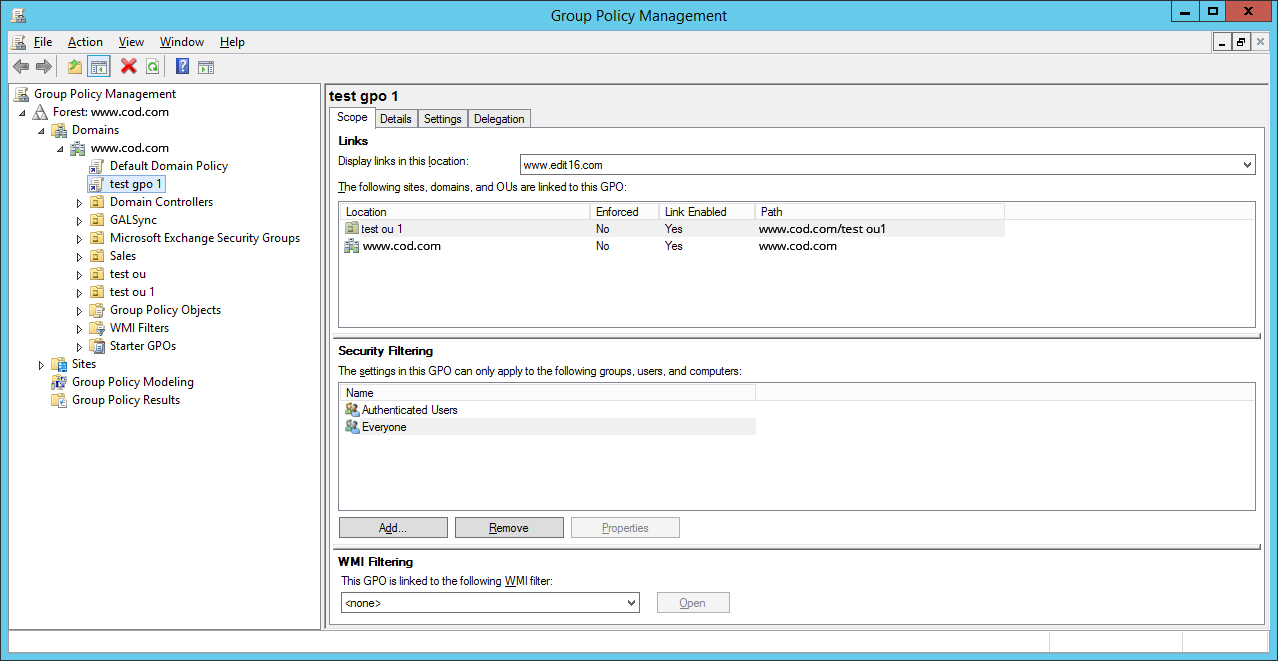The width and height of the screenshot is (1278, 661).
Task: Click the Forward arrow toolbar icon
Action: (x=44, y=67)
